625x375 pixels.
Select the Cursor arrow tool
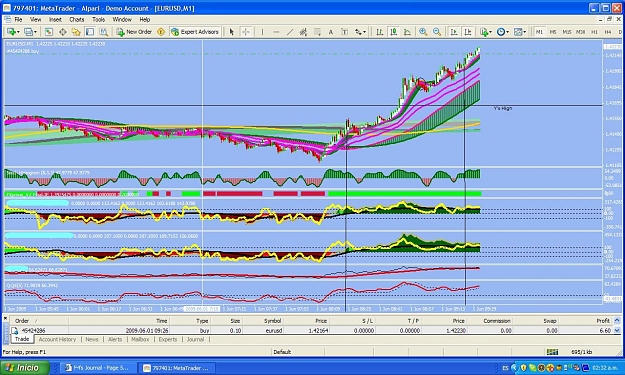click(232, 32)
